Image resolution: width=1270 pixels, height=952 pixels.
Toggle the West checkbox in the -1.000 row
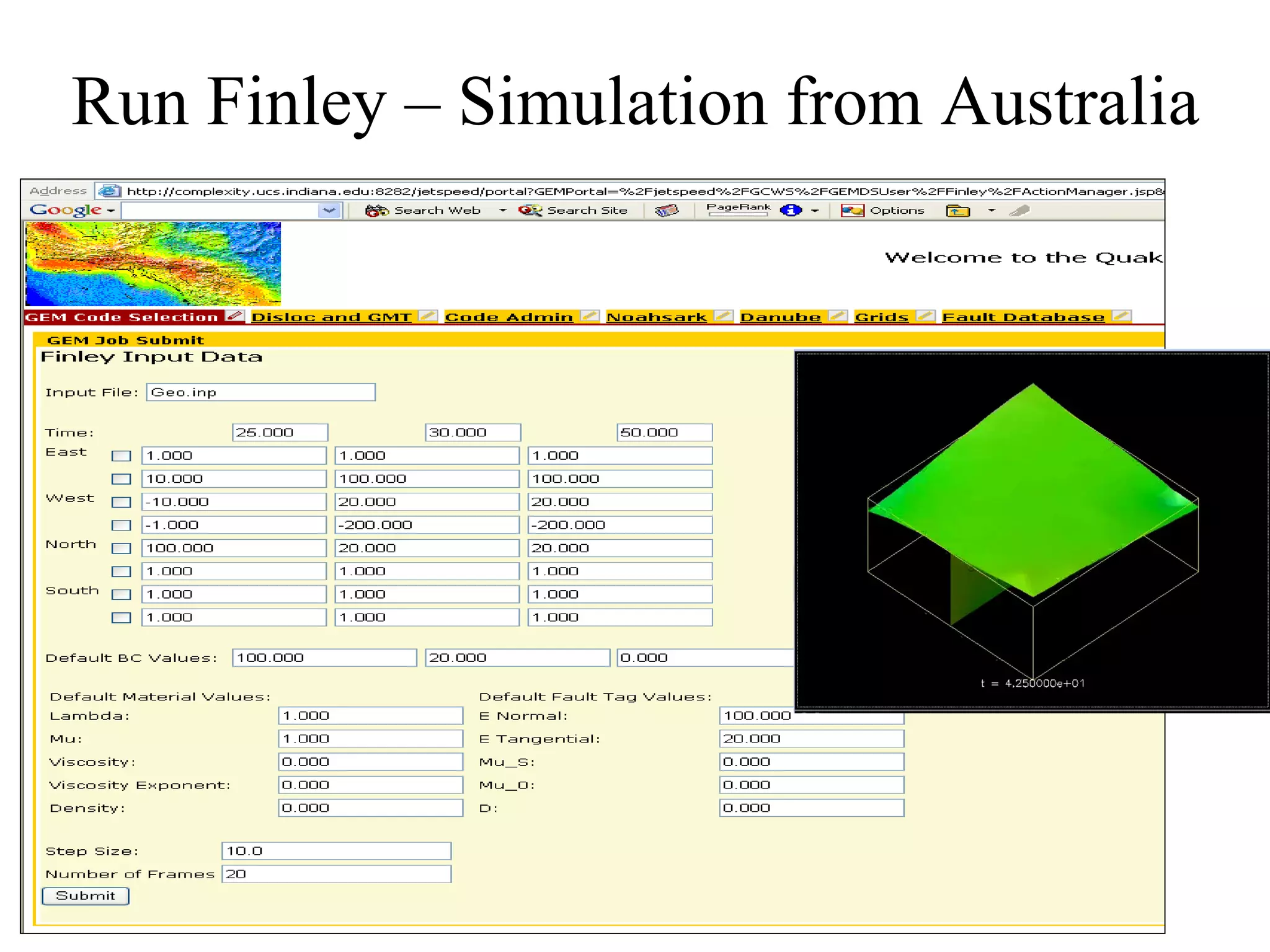click(121, 526)
